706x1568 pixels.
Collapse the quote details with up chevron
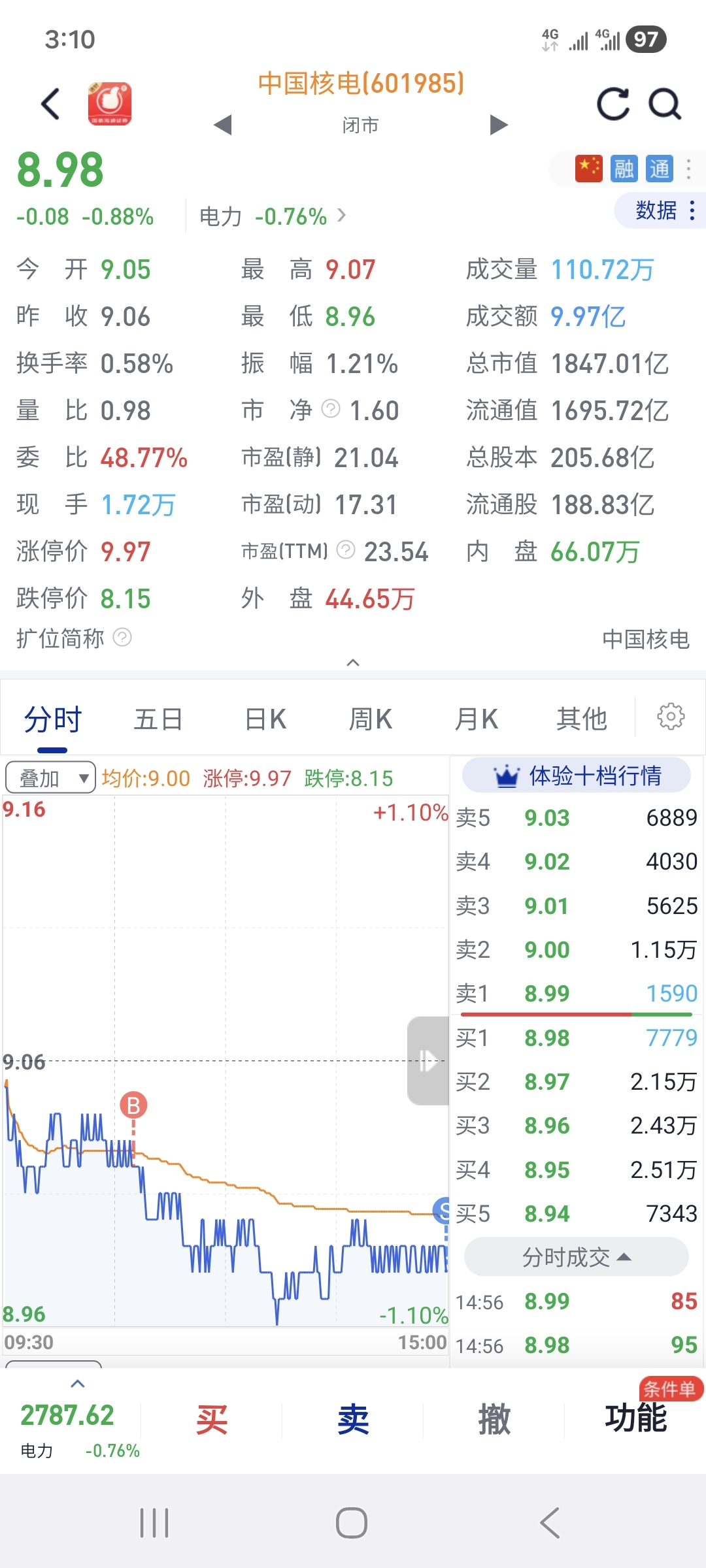(353, 662)
